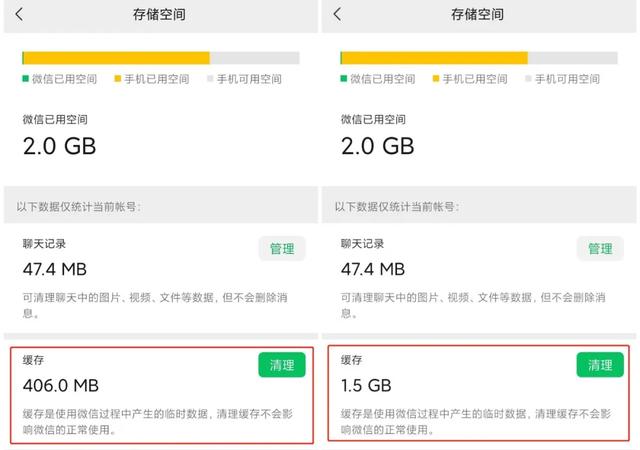Click the storage usage bar in right screenshot
640x450 pixels.
tap(478, 57)
